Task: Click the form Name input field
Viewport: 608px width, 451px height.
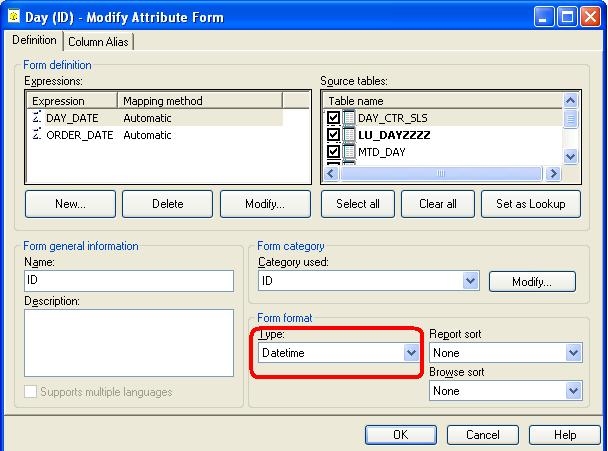Action: click(x=129, y=282)
